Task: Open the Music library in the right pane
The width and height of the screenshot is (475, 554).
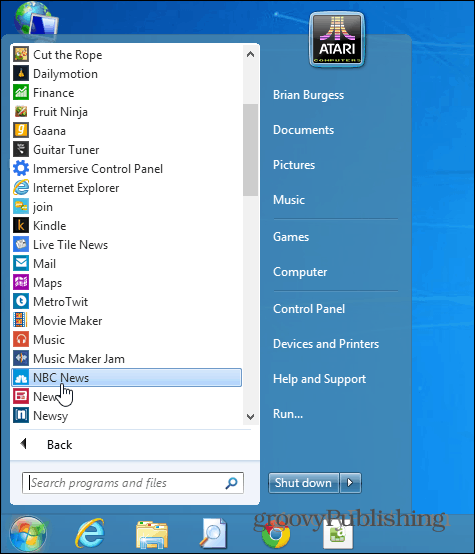Action: click(x=289, y=200)
